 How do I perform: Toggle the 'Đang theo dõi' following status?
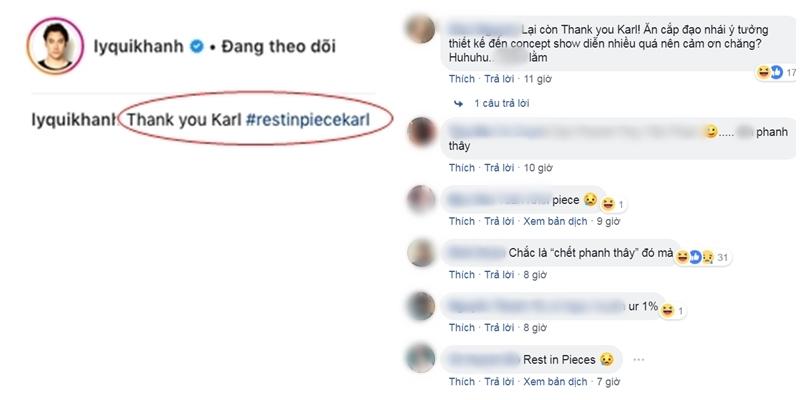tap(277, 46)
